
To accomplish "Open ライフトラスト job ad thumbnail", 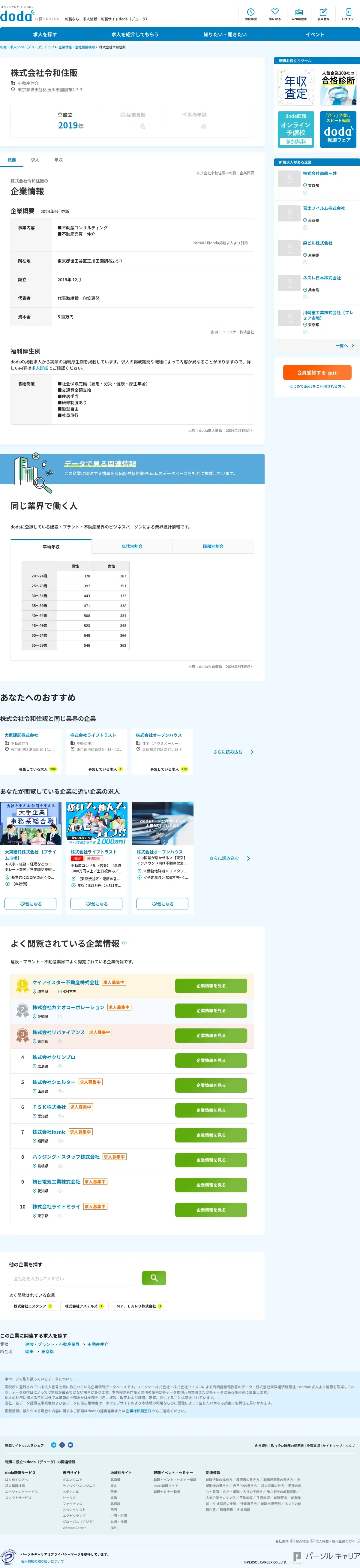I will [97, 823].
